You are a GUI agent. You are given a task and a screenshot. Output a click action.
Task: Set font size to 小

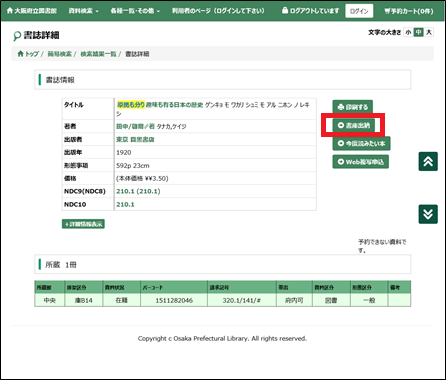point(408,32)
